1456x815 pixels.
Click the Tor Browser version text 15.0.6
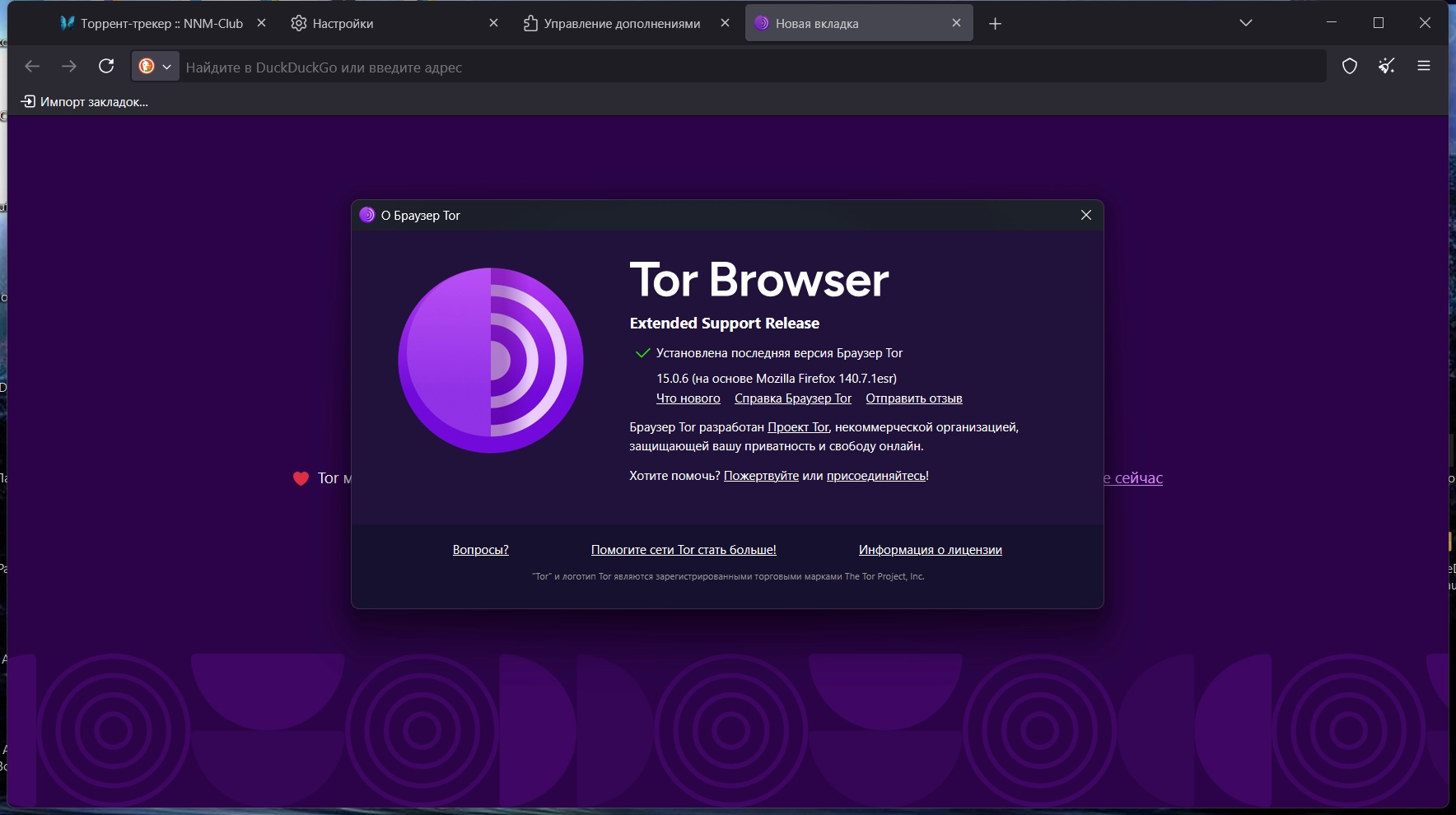click(777, 379)
